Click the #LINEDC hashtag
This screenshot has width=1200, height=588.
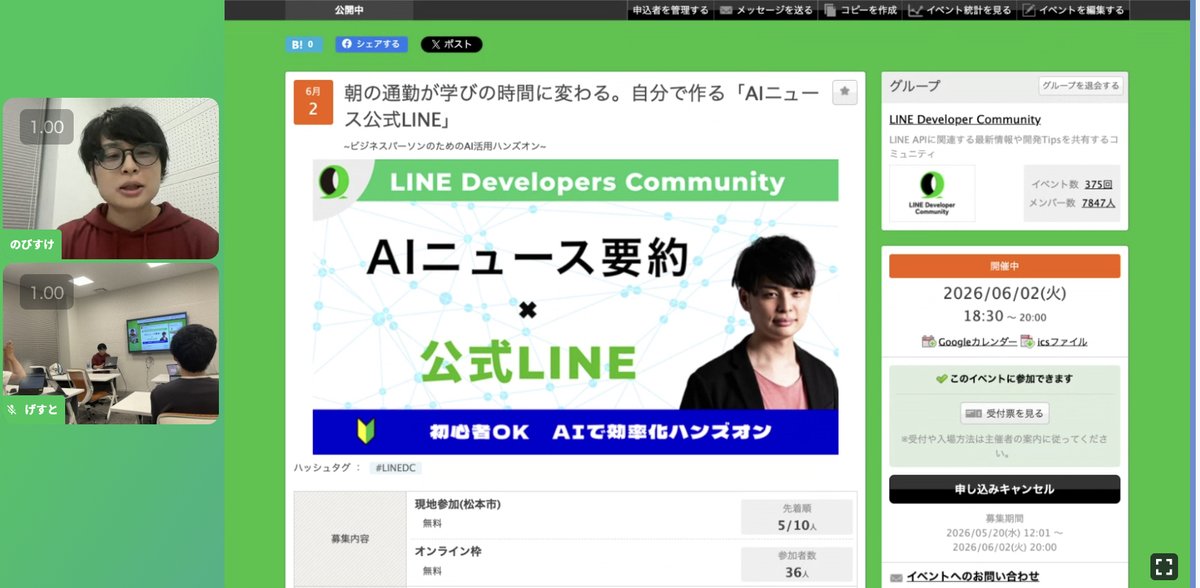click(395, 468)
